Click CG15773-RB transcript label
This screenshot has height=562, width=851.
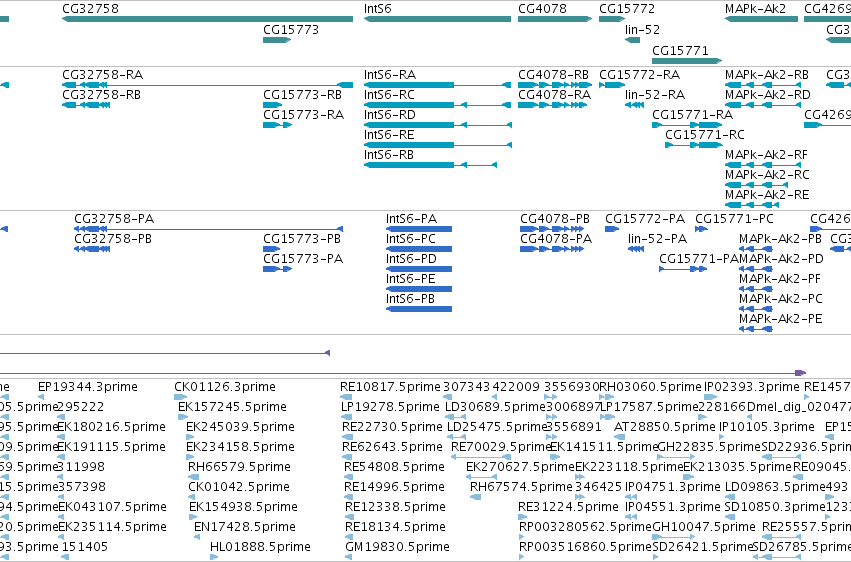(302, 95)
